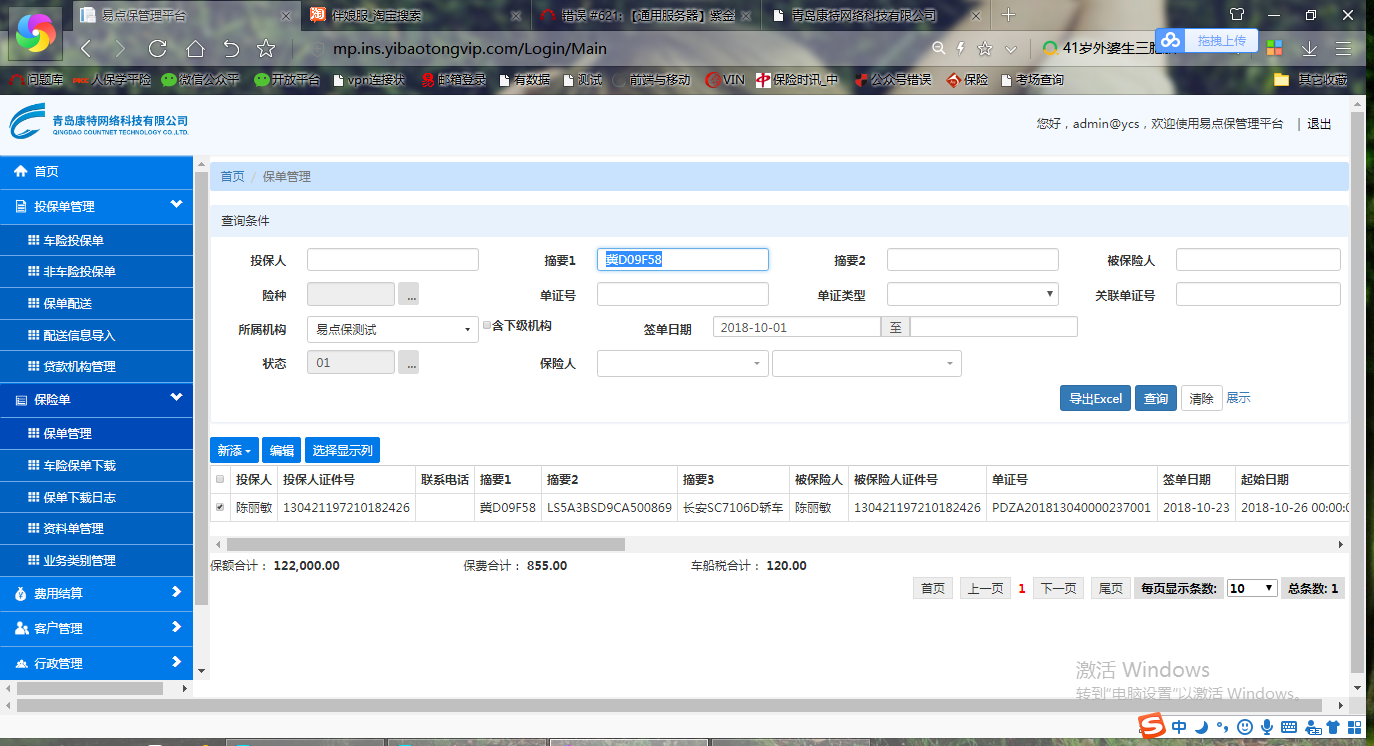Click the table's horizontal scrollbar thumb
Image resolution: width=1374 pixels, height=746 pixels.
coord(426,544)
